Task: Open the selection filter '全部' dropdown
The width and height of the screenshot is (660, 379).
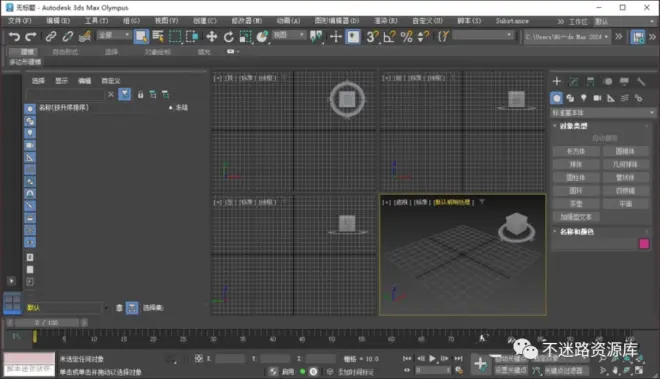Action: pos(114,35)
